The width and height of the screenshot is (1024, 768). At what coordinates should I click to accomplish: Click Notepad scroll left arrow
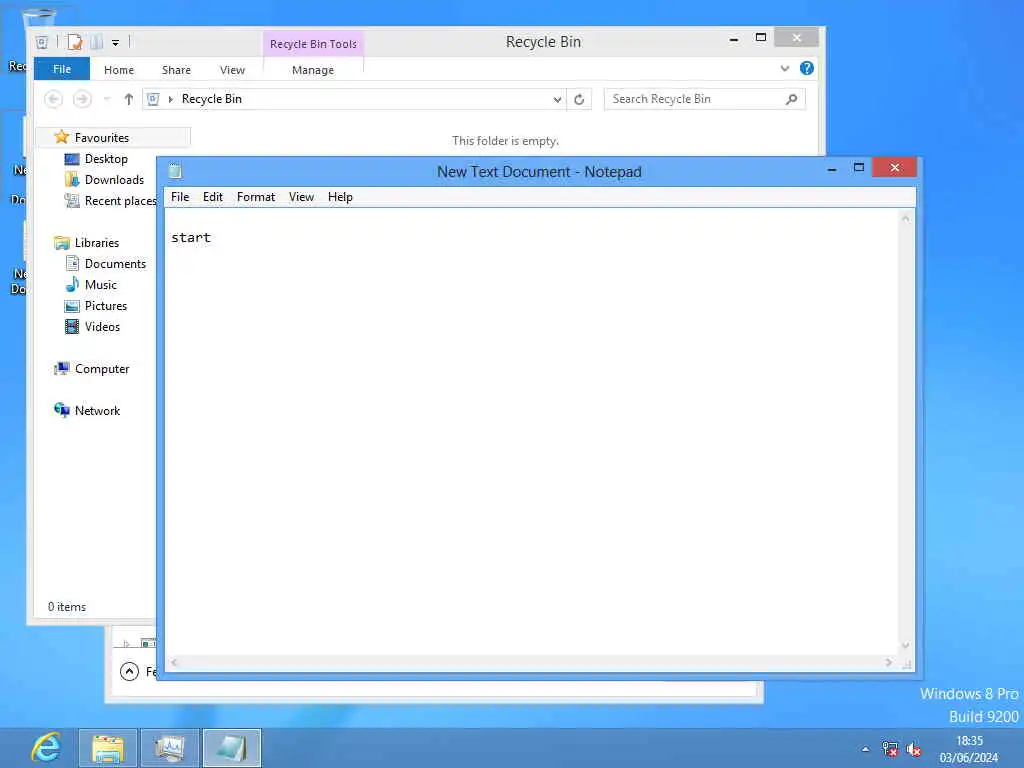(x=174, y=662)
